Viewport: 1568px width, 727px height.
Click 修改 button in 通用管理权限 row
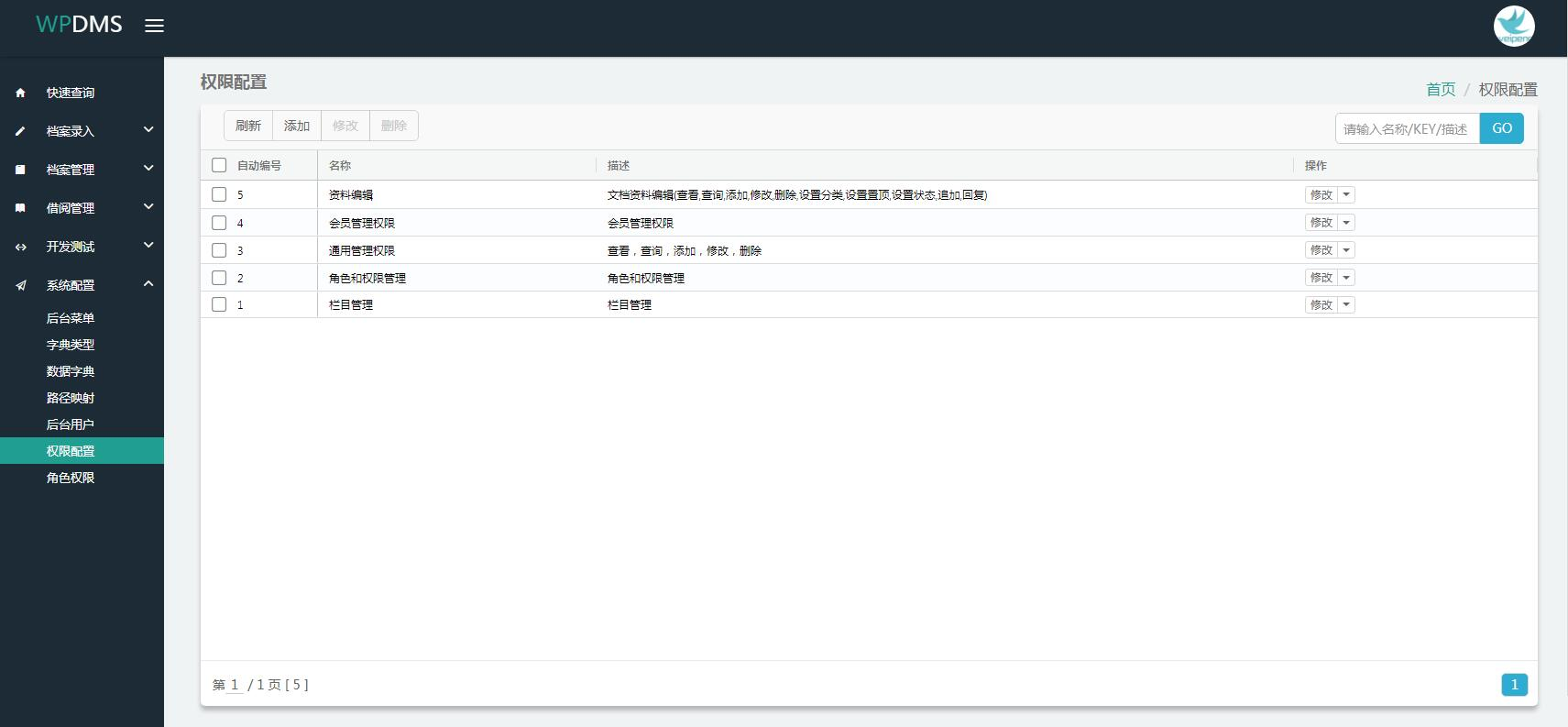pyautogui.click(x=1321, y=249)
